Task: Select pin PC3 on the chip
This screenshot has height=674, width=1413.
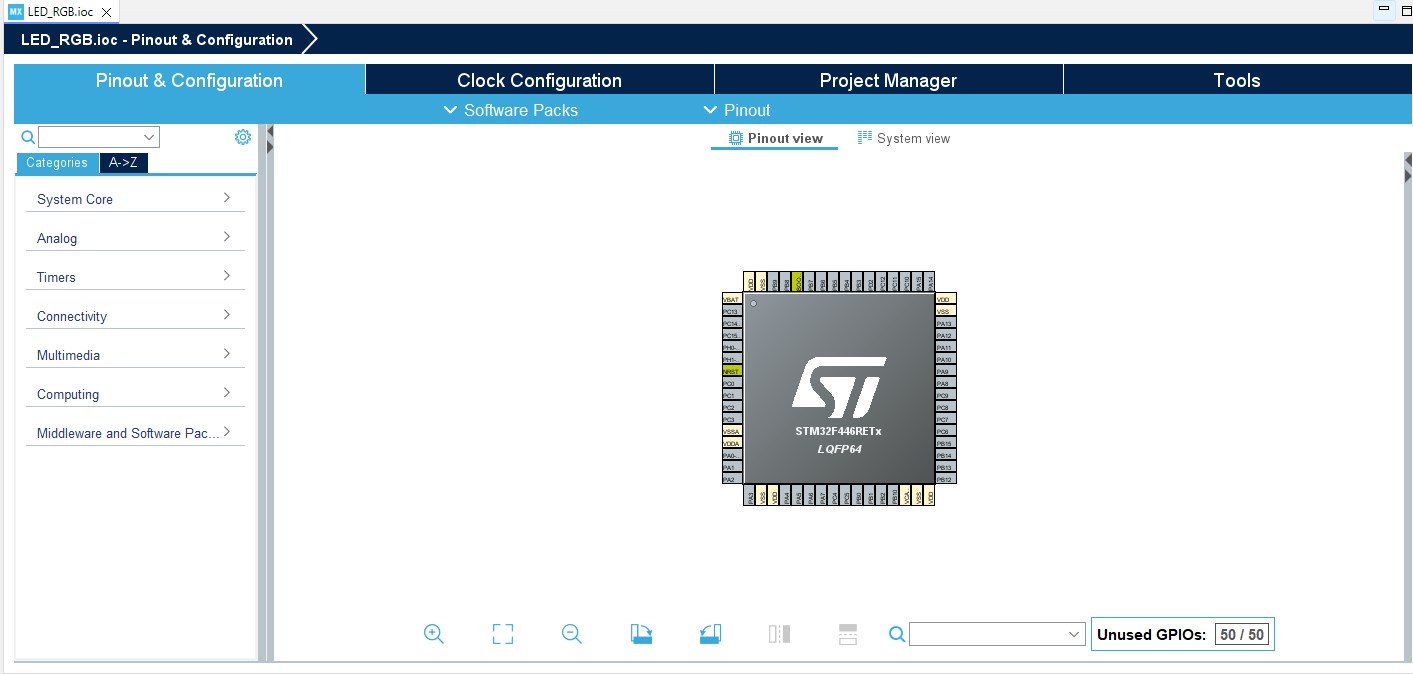Action: pos(732,419)
